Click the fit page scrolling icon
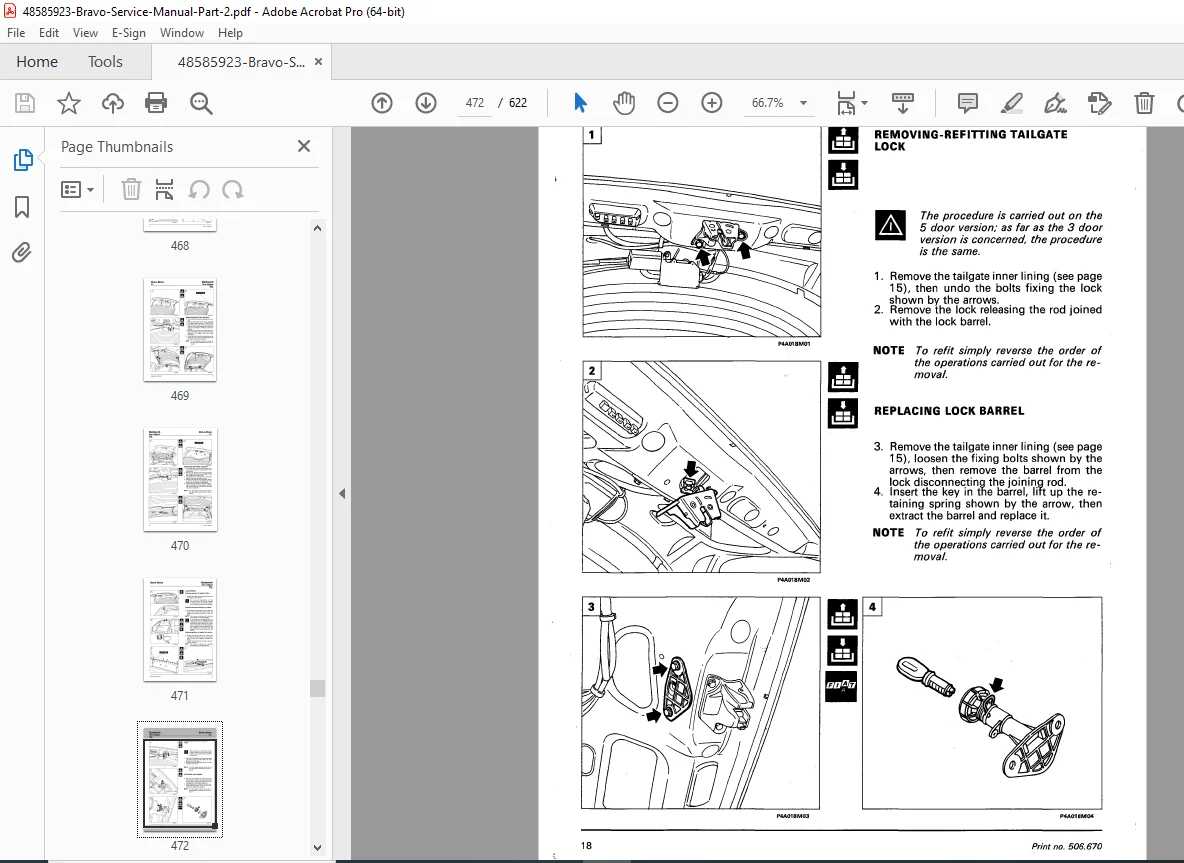The width and height of the screenshot is (1184, 863). pos(846,103)
